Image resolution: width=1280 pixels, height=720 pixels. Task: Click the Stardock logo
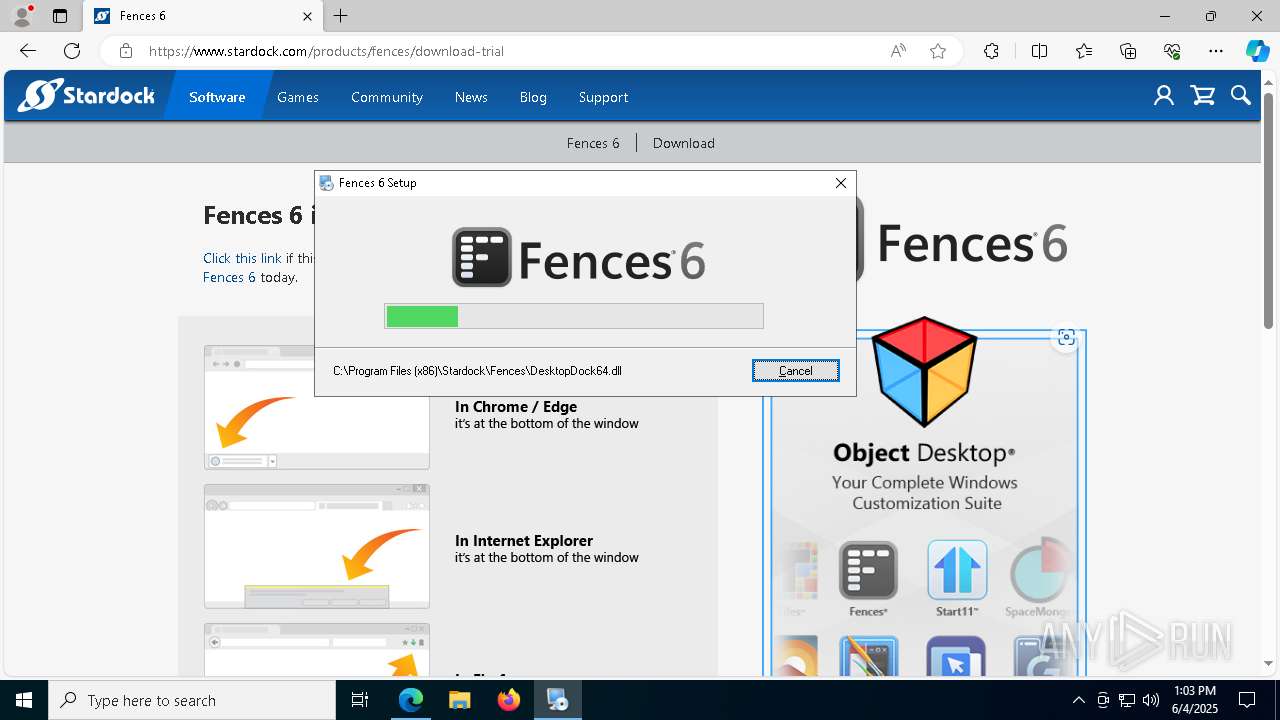pos(86,96)
